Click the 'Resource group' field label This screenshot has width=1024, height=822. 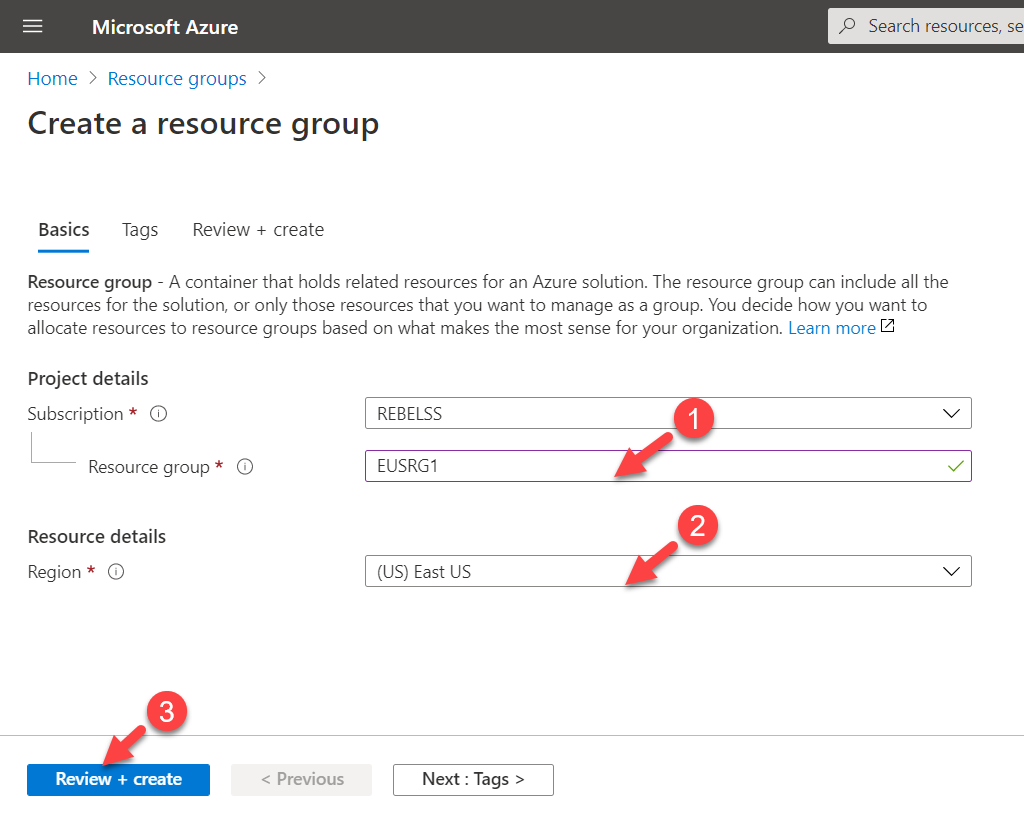(149, 467)
